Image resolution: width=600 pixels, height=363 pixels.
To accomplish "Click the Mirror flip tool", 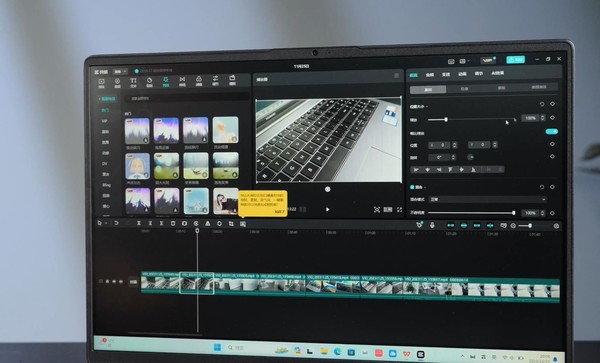I will tap(207, 223).
